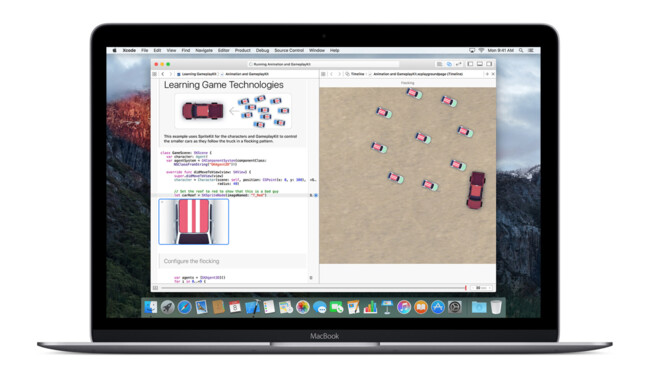Open the Downloads folder in the Dock
Screen dimensions: 660x390
479,308
